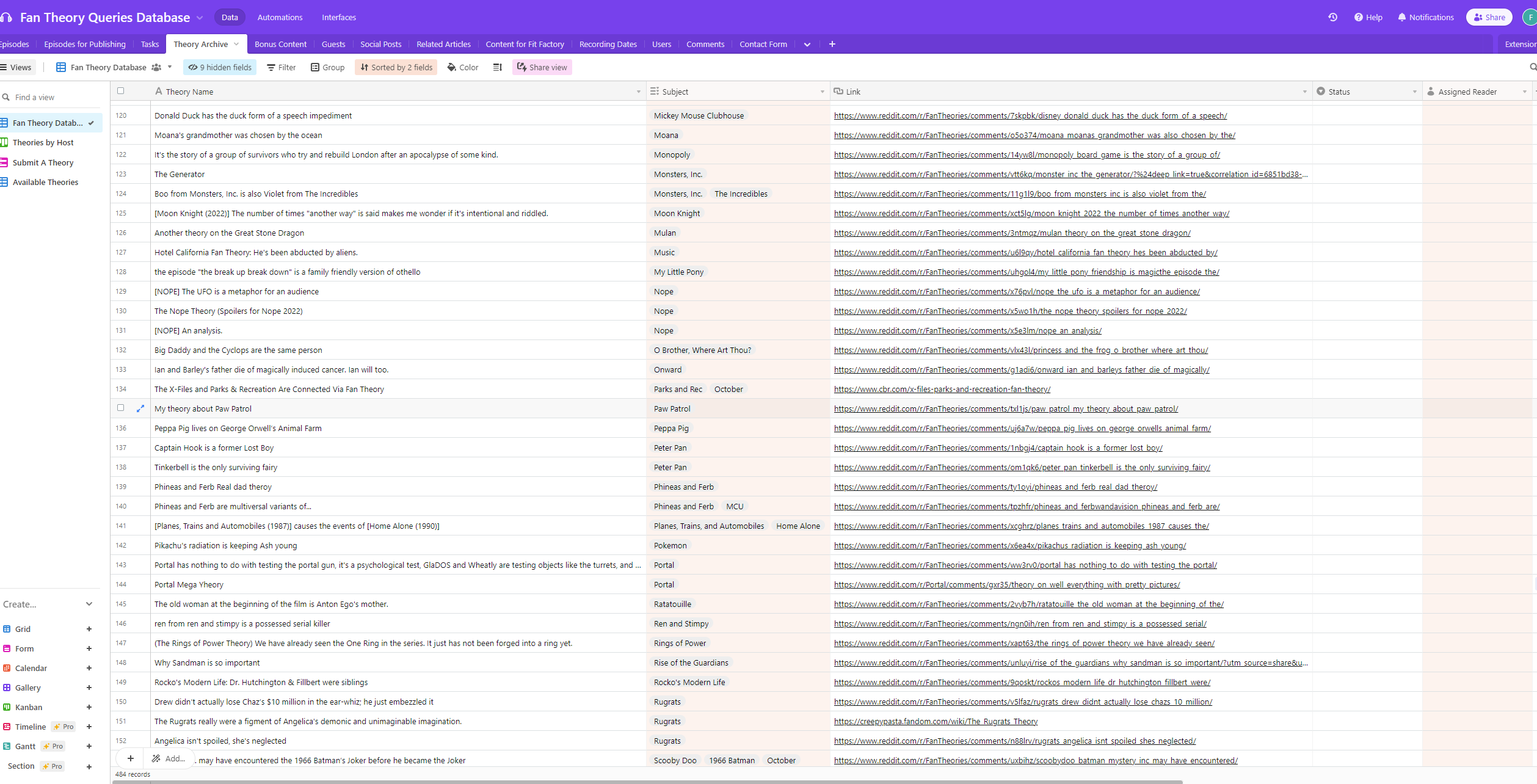Add a new Form view
1537x784 pixels.
pyautogui.click(x=89, y=648)
